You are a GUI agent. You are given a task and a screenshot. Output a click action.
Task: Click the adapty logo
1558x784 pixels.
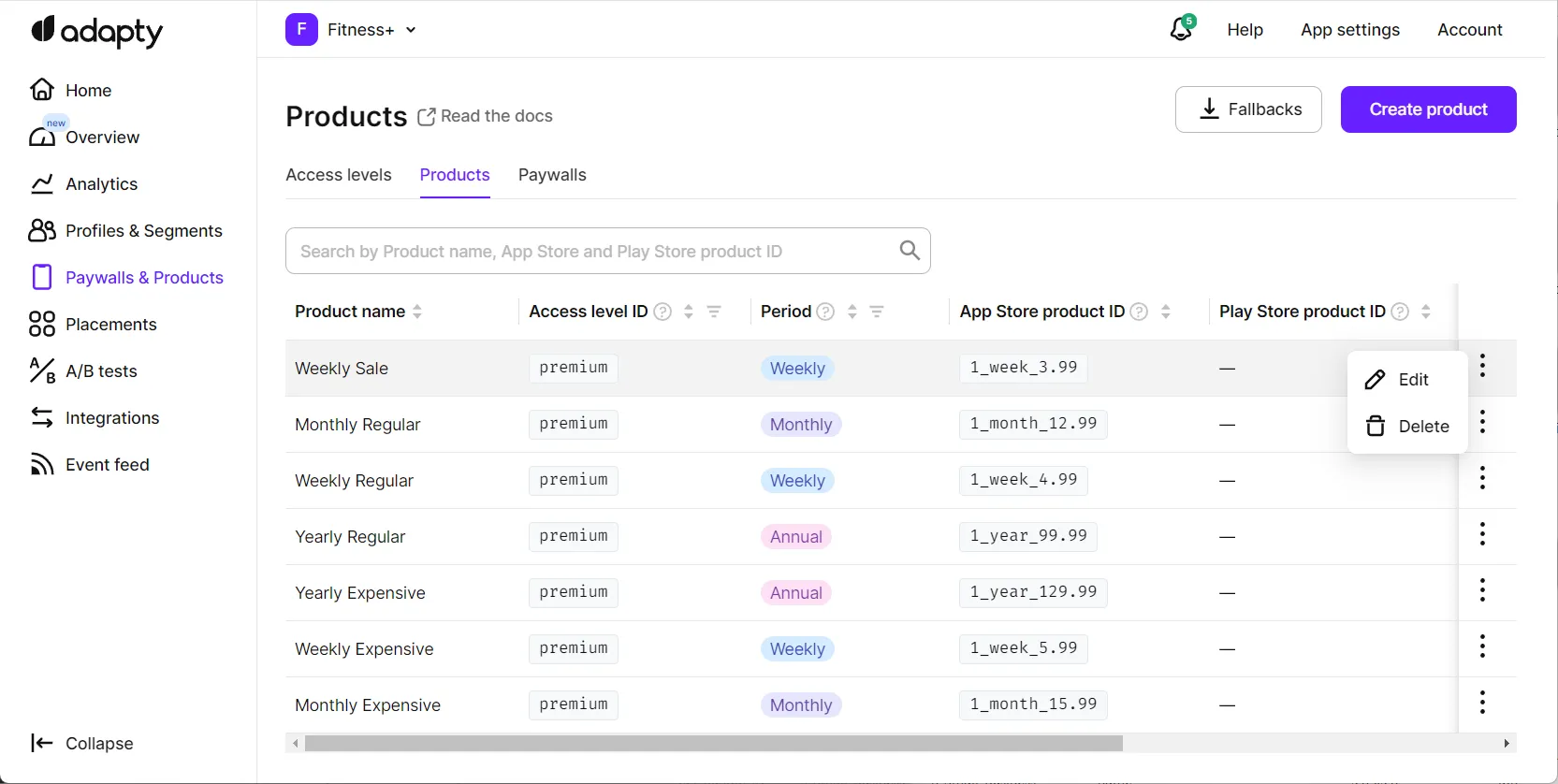(97, 32)
